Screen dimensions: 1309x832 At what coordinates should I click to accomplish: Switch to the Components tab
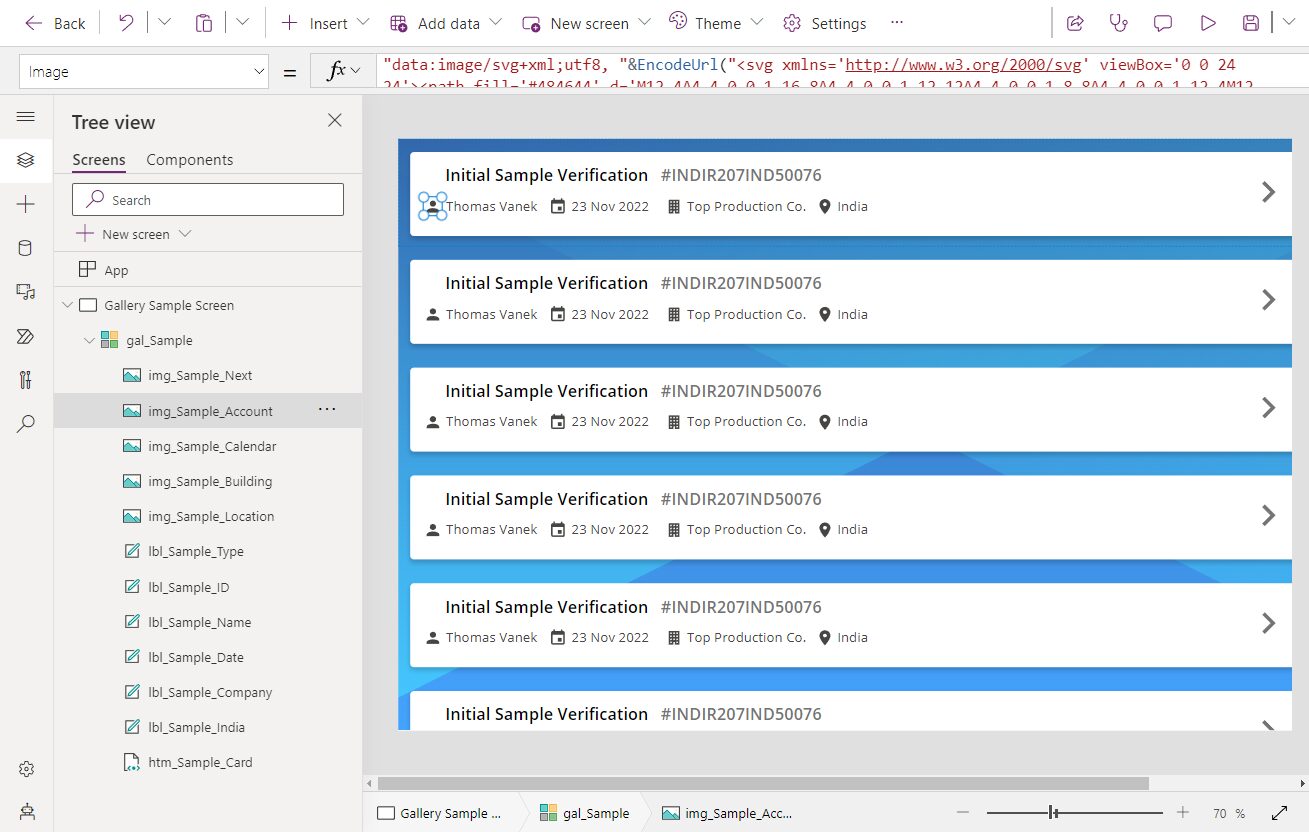(189, 160)
